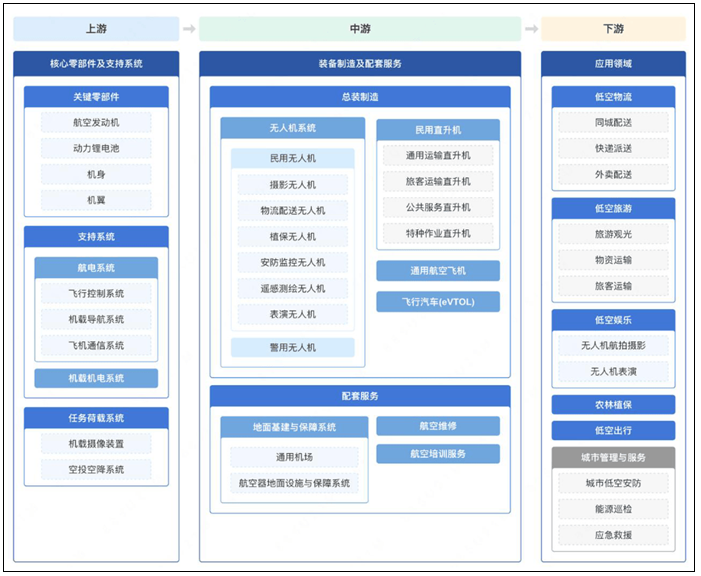Click the 航电系统 heading
Image resolution: width=701 pixels, height=576 pixels.
tap(96, 268)
